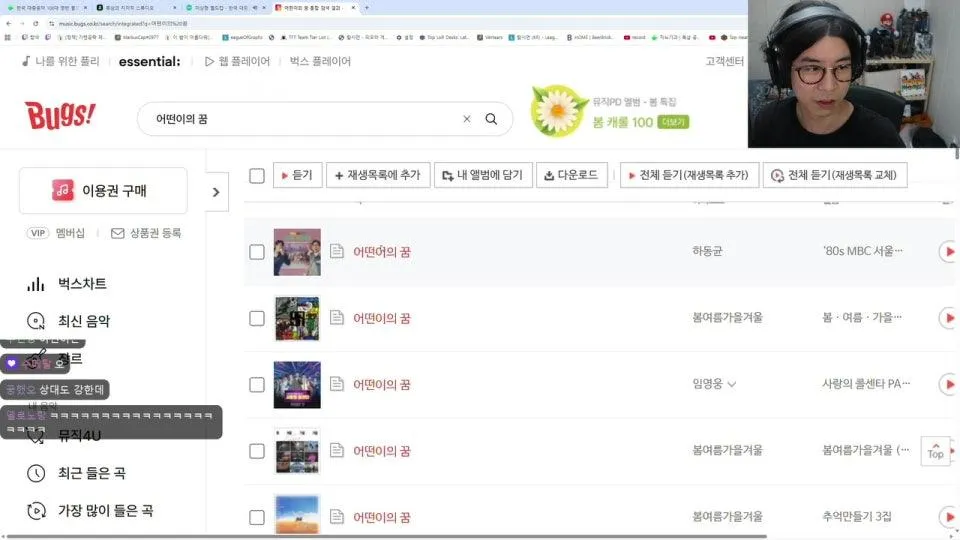Close the active Bugs browser tab
Viewport: 960px width, 540px height.
click(x=353, y=8)
